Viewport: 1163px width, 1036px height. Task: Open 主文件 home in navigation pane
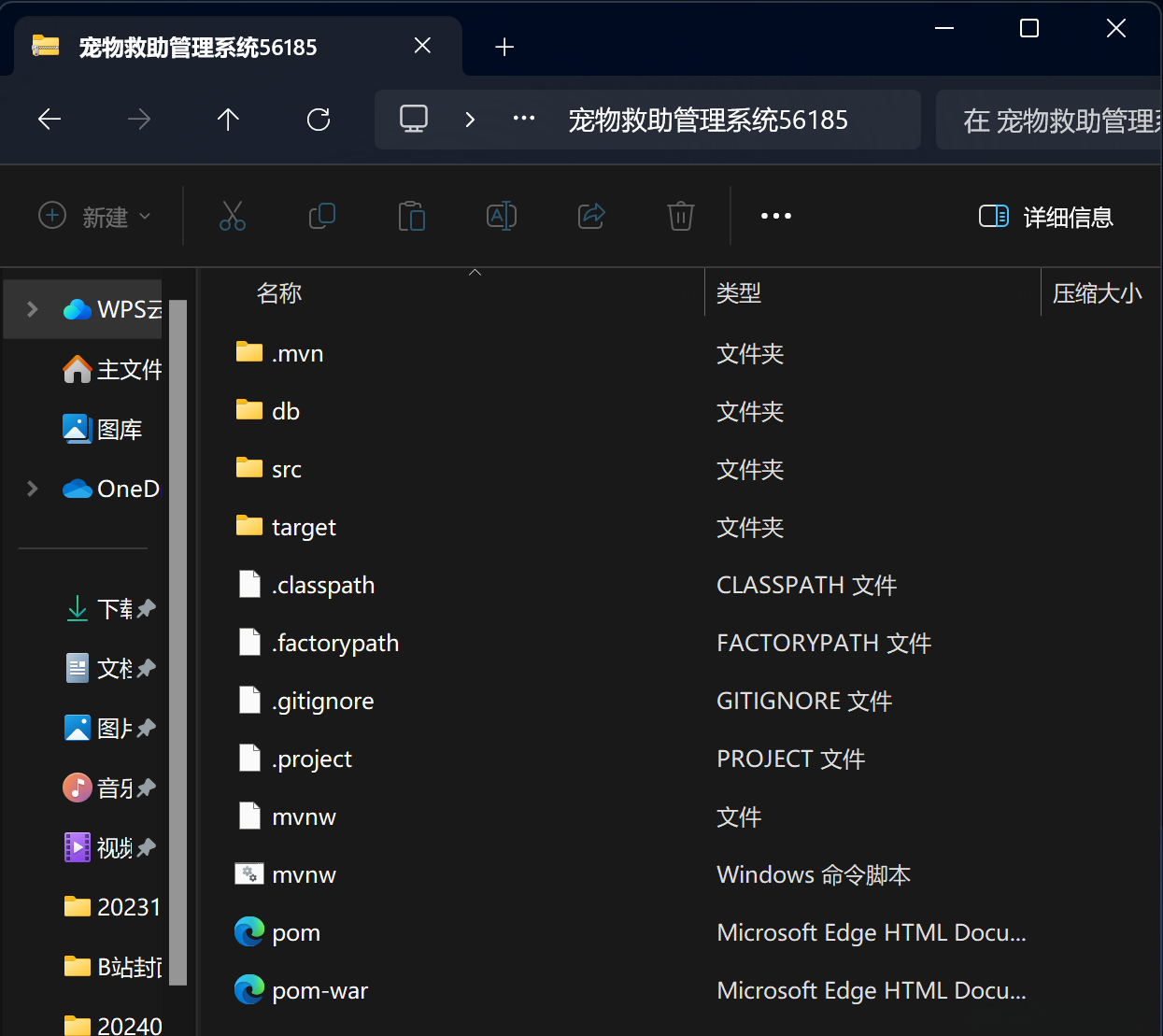[112, 369]
